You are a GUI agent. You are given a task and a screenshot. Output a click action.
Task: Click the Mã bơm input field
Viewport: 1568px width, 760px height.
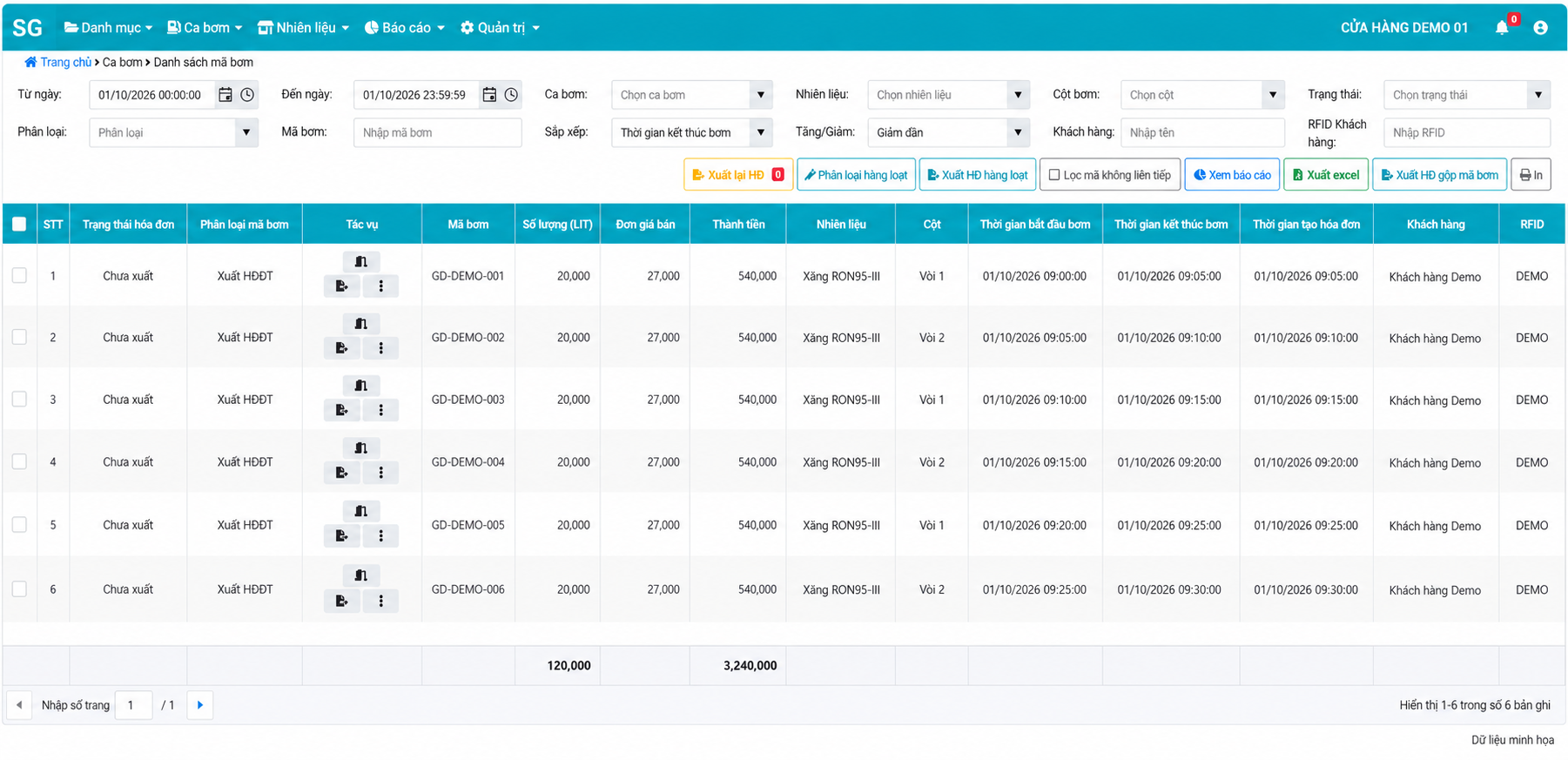437,132
